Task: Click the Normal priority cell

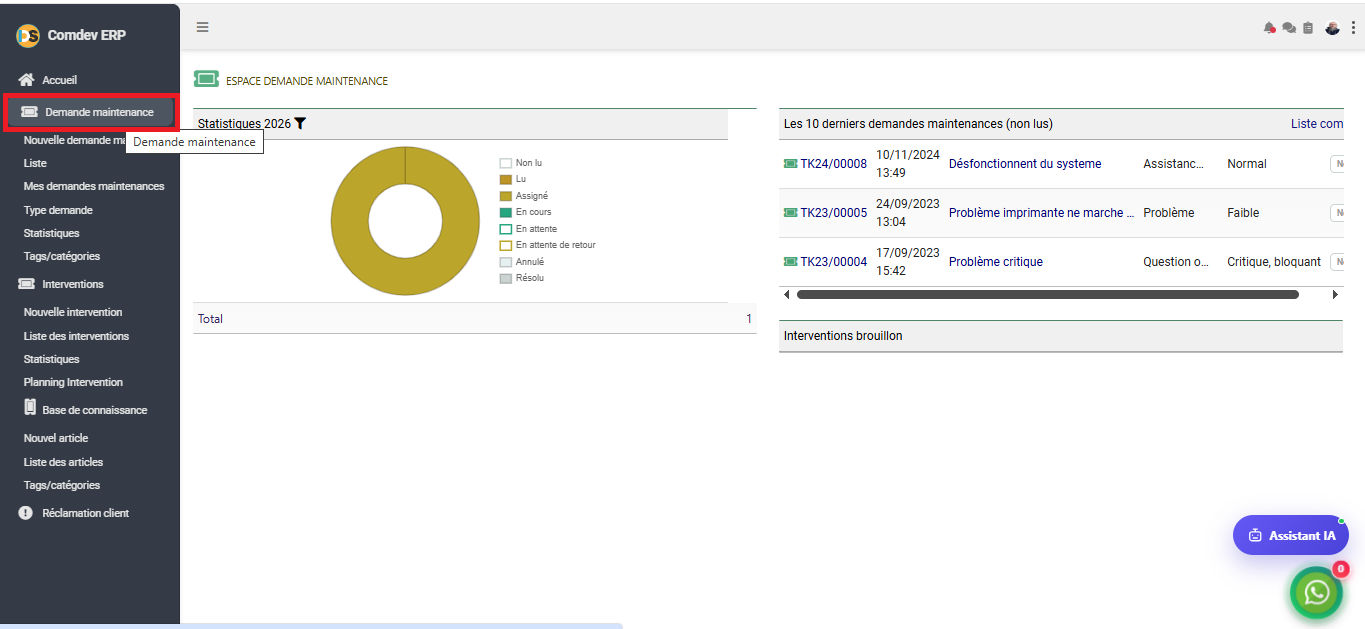Action: click(x=1247, y=164)
